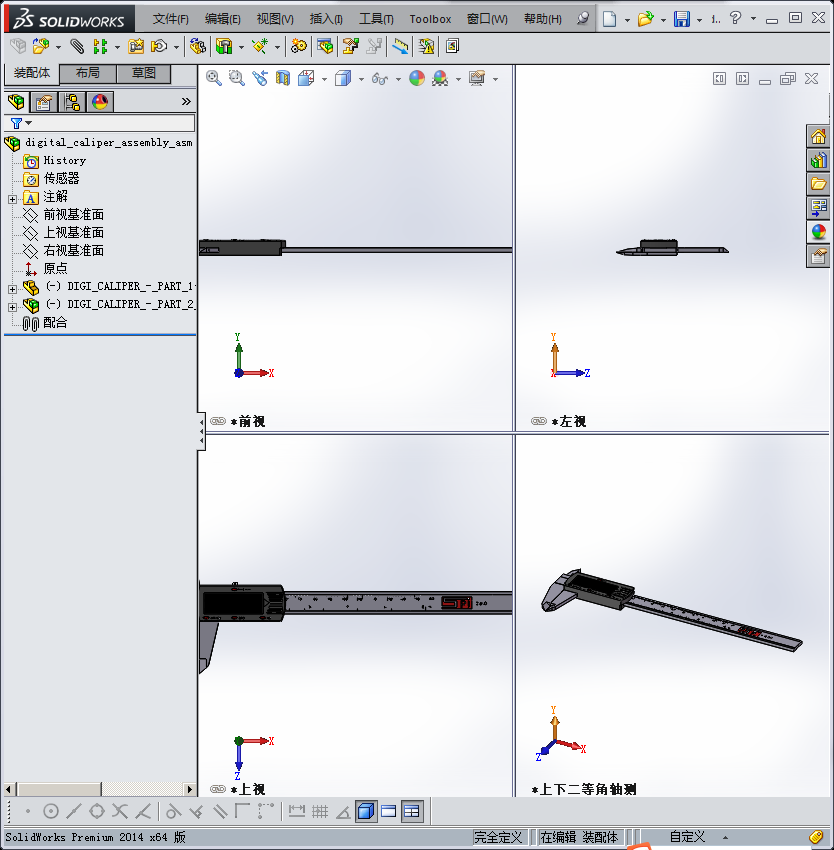Click the Move Component icon
The image size is (834, 850).
click(159, 46)
